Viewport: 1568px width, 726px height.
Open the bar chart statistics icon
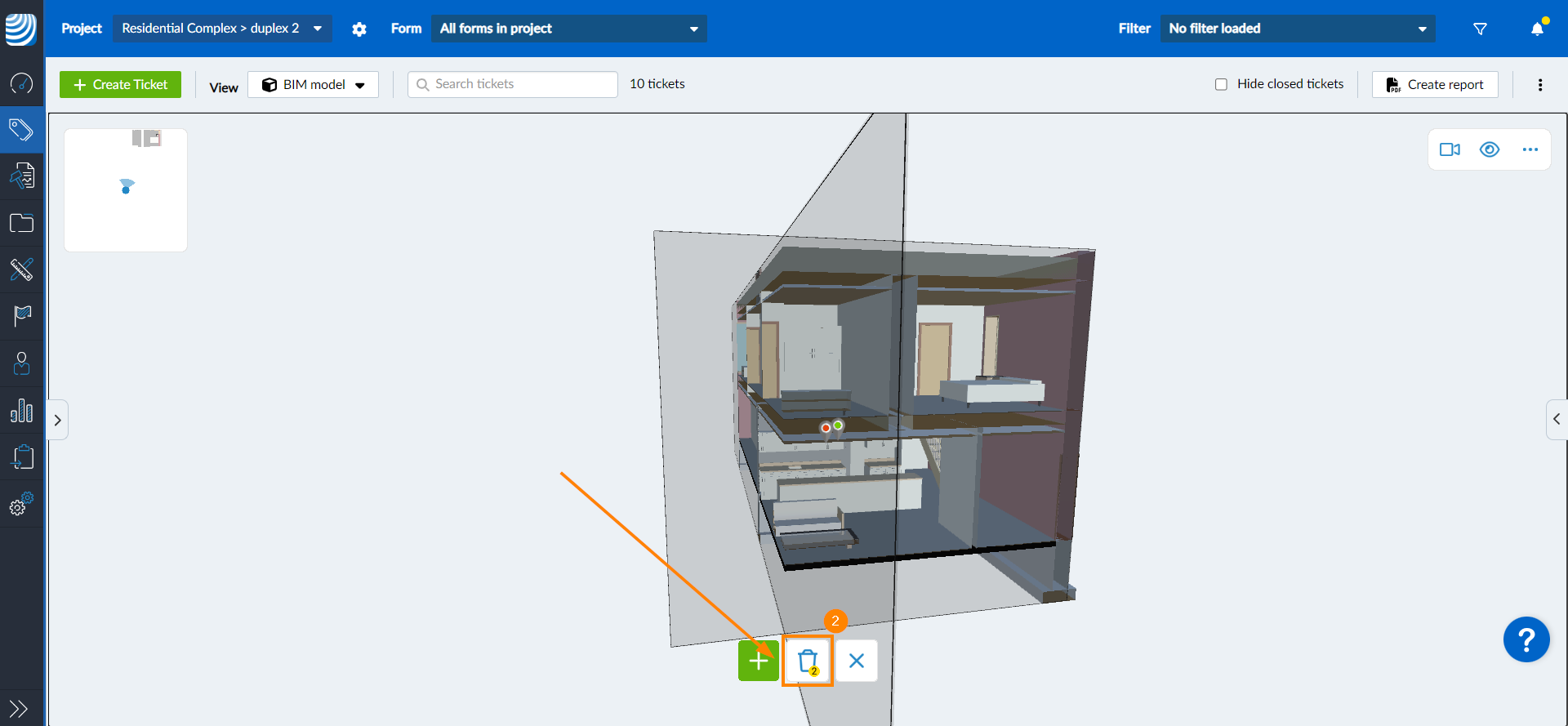pyautogui.click(x=21, y=410)
